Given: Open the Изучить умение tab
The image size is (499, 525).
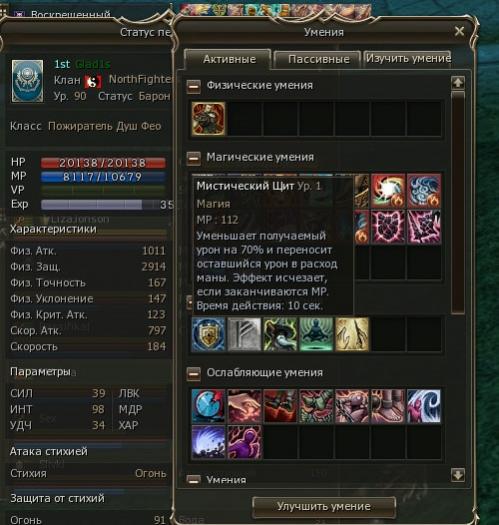Looking at the screenshot, I should click(x=408, y=59).
